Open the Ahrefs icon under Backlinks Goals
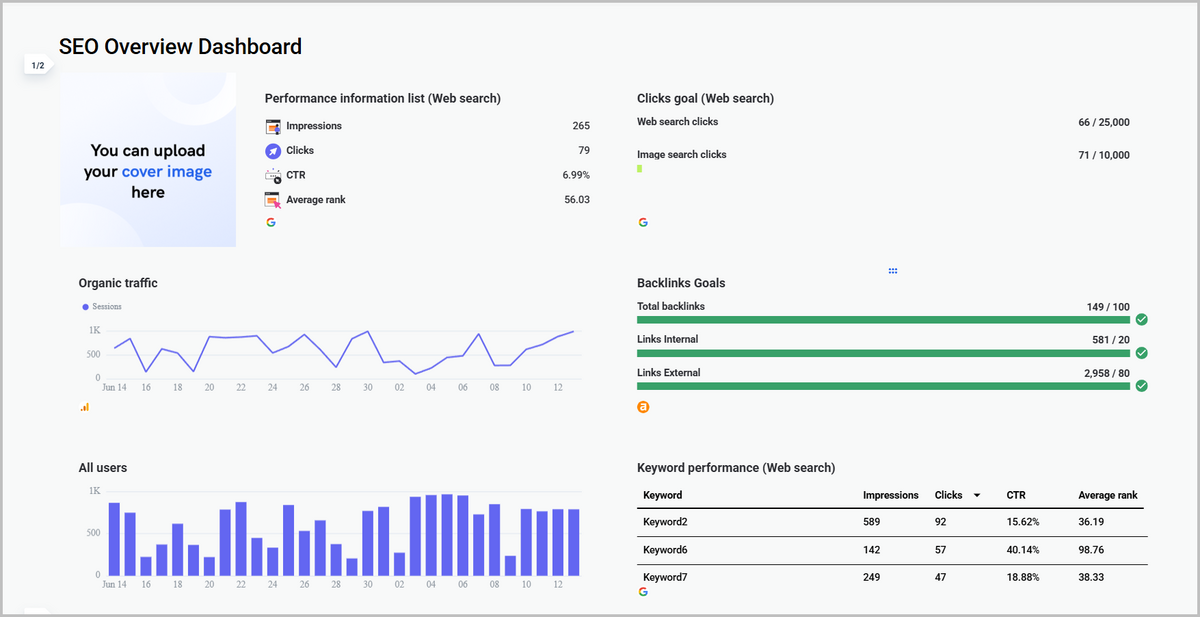The image size is (1200, 617). tap(643, 407)
